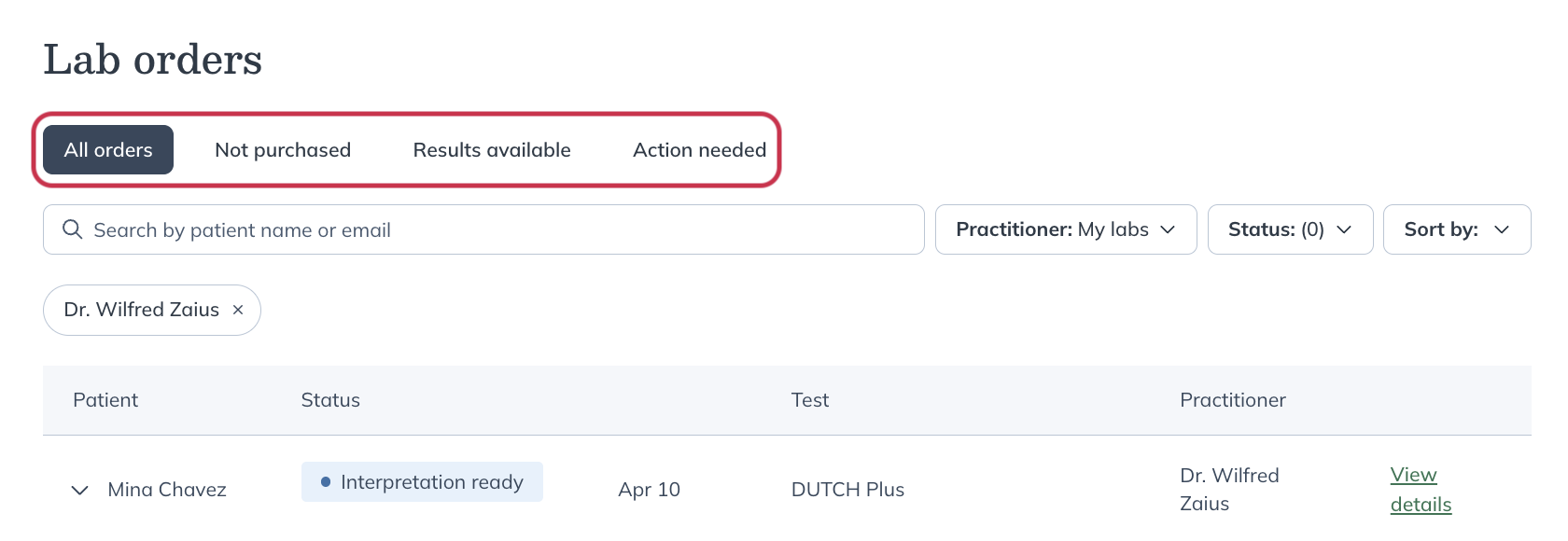Expand the row for Mina Chavez
The image size is (1568, 541).
click(x=79, y=490)
